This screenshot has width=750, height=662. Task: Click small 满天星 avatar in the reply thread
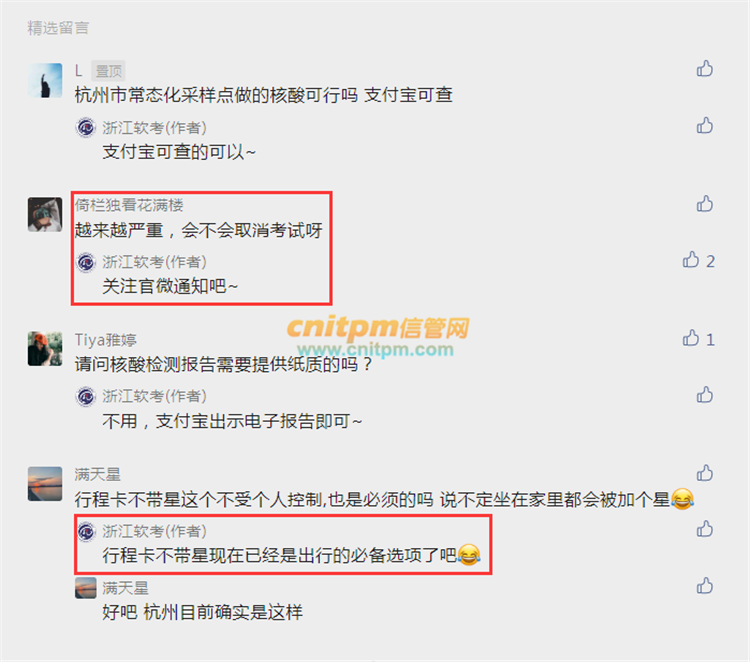pos(86,588)
